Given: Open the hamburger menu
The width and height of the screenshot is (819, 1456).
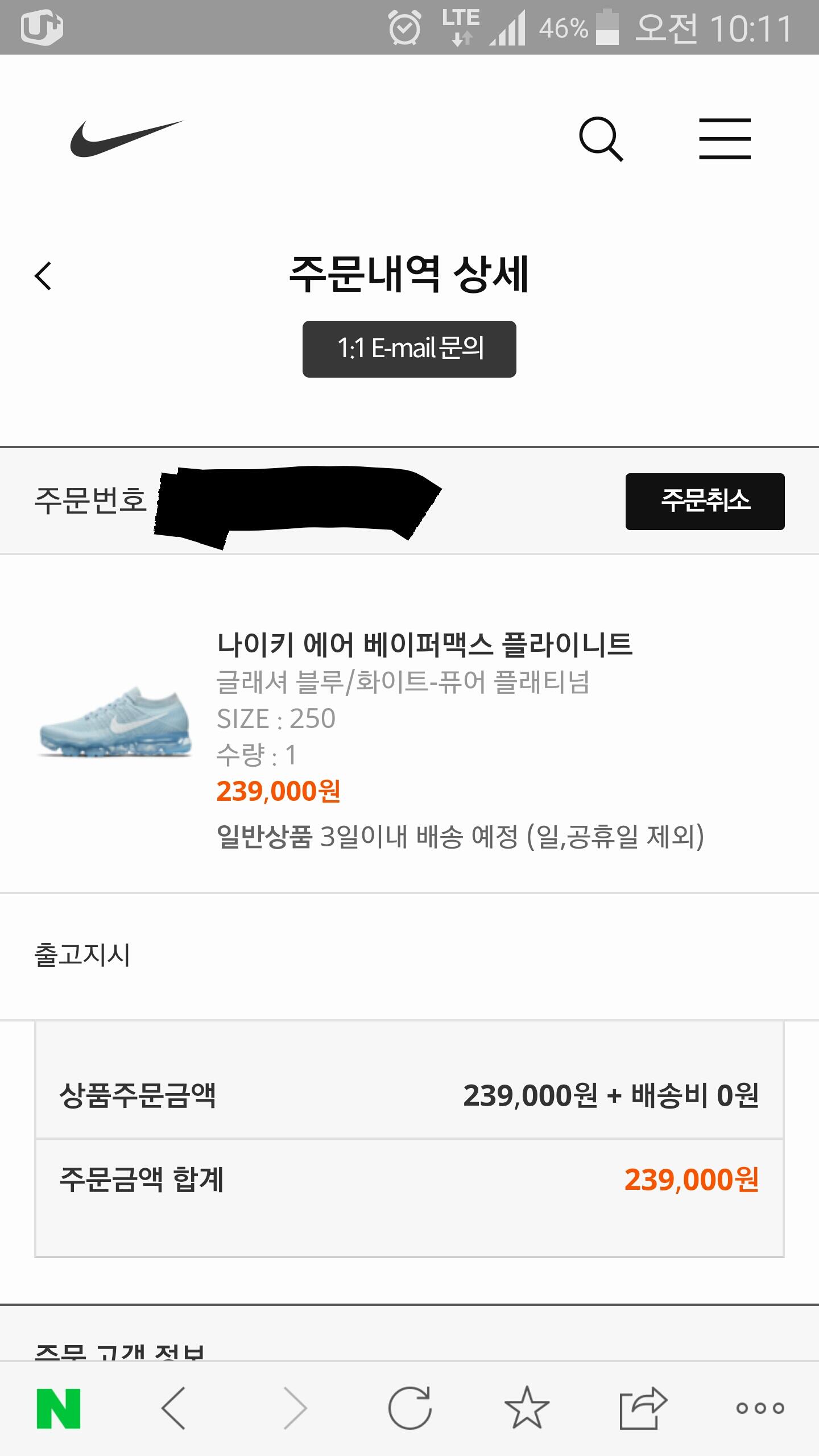Looking at the screenshot, I should [725, 139].
